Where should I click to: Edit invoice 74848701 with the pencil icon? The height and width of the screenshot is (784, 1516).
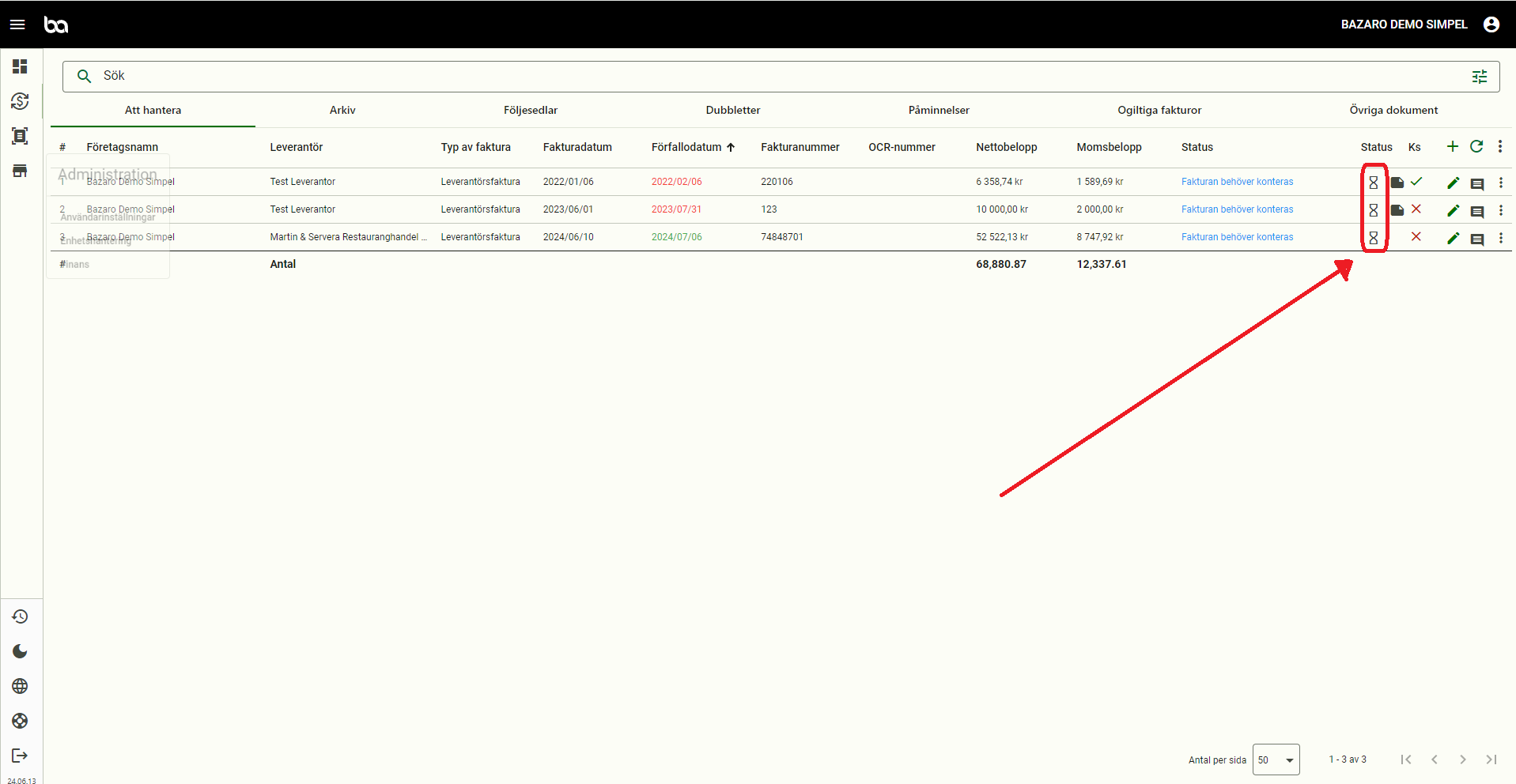point(1454,239)
